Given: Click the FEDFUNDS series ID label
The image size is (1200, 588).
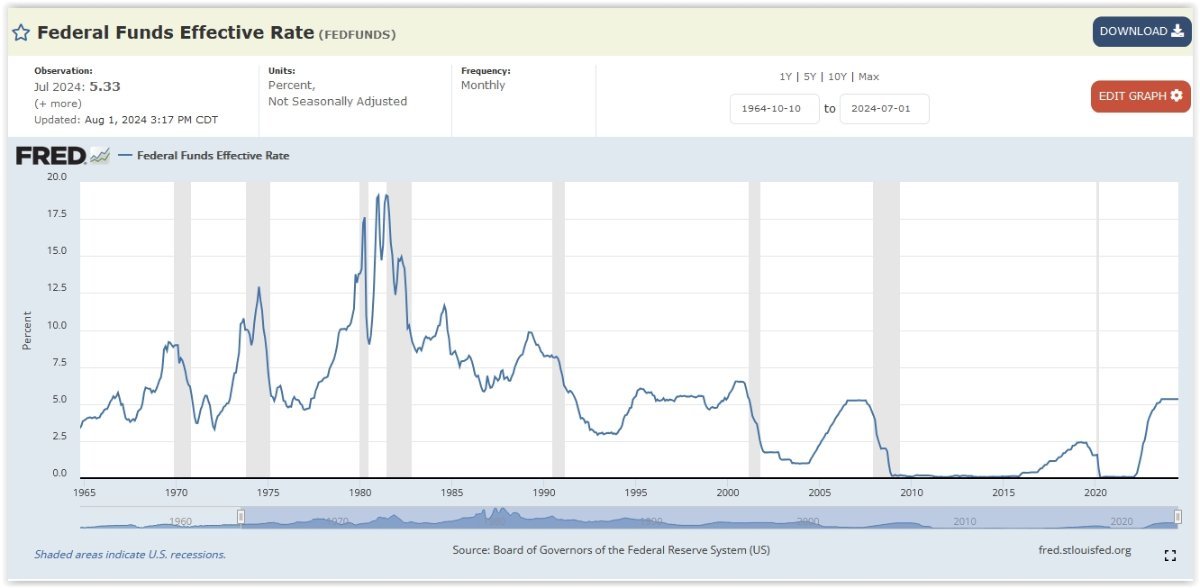Looking at the screenshot, I should 357,34.
